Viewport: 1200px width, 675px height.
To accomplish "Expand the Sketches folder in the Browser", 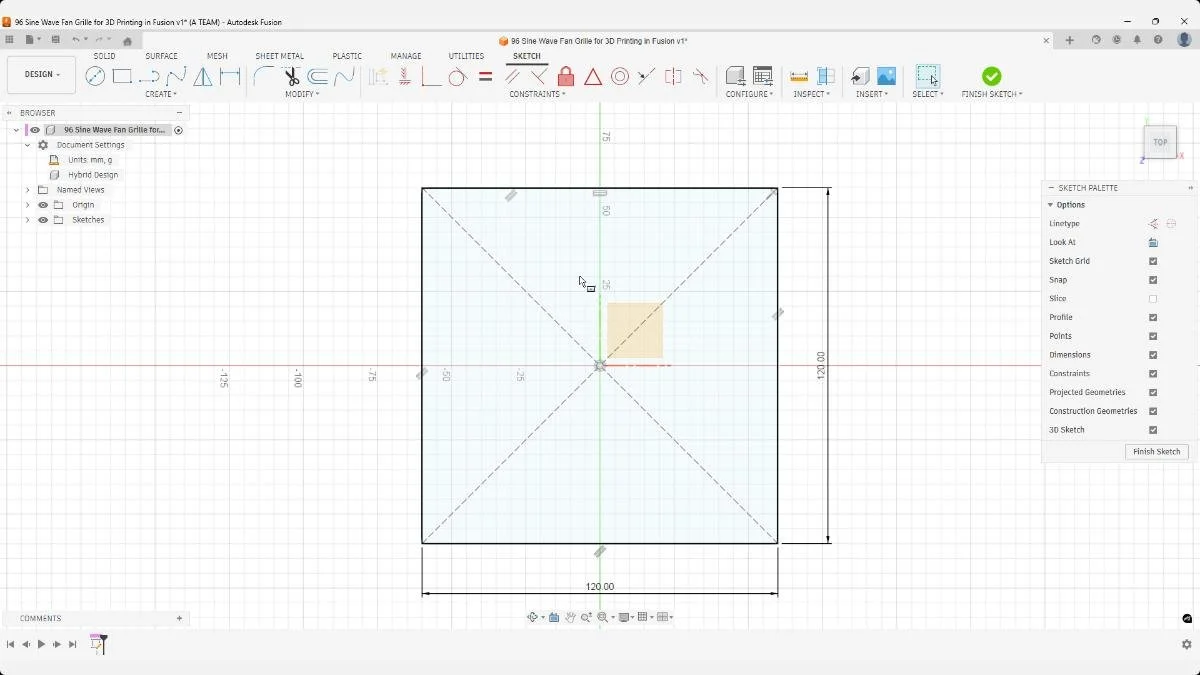I will pyautogui.click(x=27, y=220).
